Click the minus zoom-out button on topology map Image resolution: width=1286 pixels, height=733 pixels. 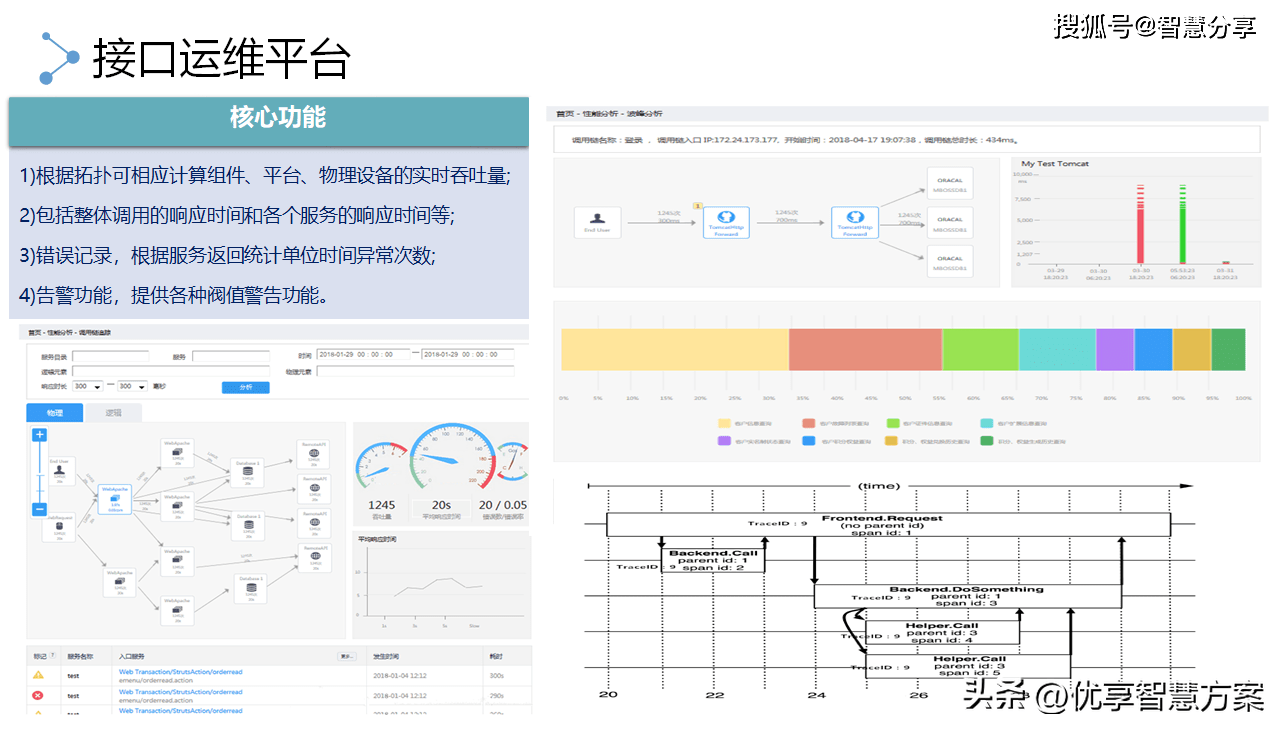[x=40, y=509]
